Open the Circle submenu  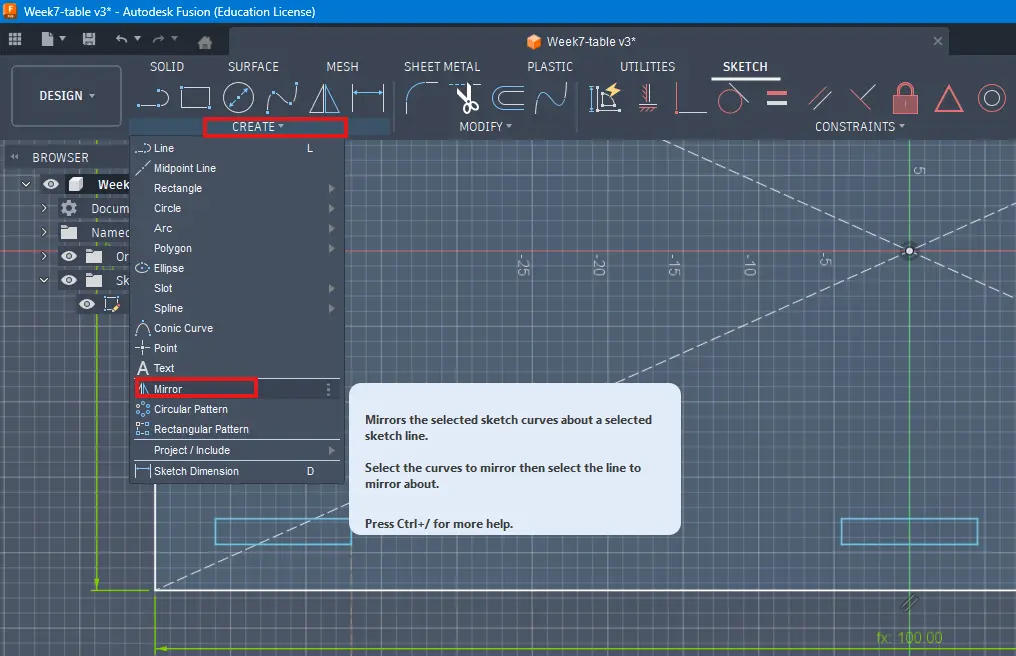[237, 208]
